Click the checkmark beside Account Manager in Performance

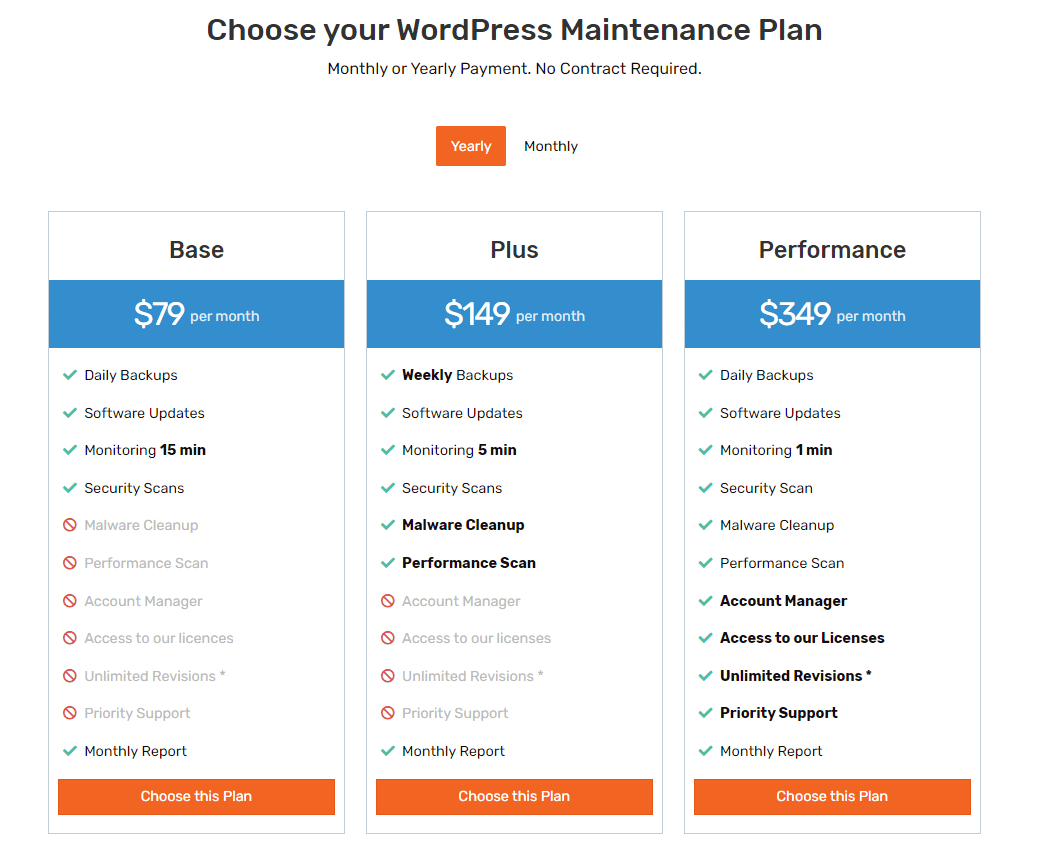706,600
